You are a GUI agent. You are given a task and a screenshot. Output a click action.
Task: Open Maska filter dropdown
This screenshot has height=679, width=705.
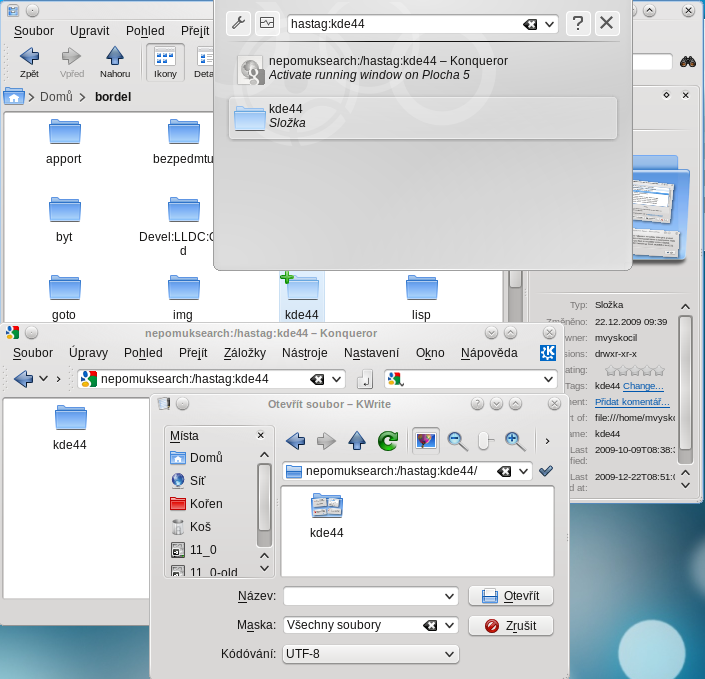(x=449, y=625)
